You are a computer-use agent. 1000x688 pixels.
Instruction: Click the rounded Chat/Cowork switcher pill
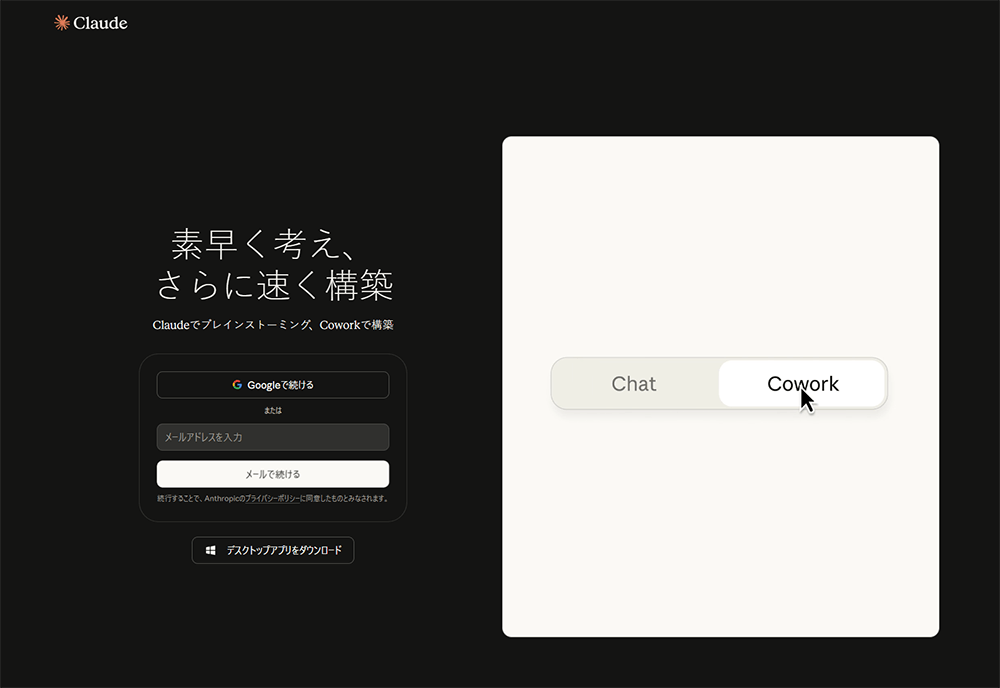(719, 383)
